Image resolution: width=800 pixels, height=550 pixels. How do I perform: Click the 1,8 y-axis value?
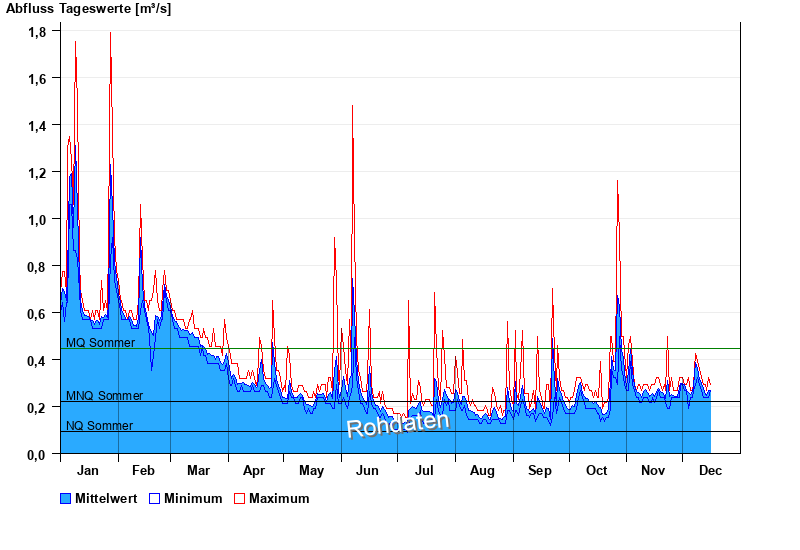(x=36, y=32)
